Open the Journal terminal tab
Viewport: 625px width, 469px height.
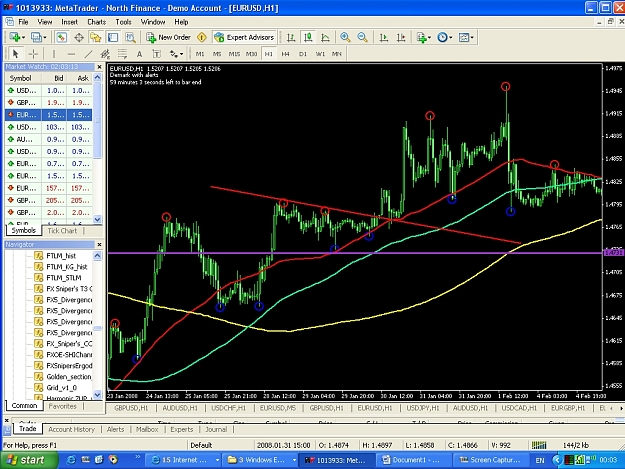216,429
